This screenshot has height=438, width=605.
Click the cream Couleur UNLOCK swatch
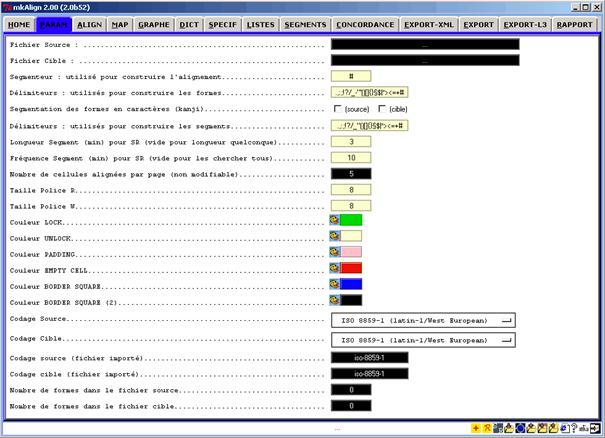tap(351, 236)
